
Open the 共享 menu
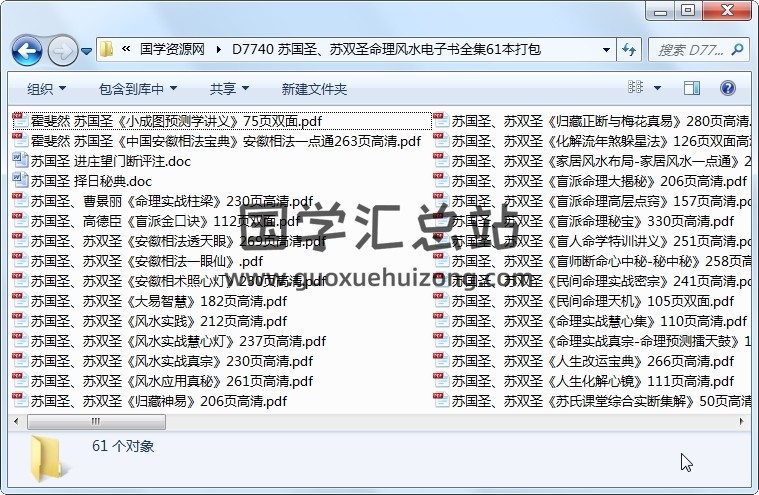(x=229, y=89)
